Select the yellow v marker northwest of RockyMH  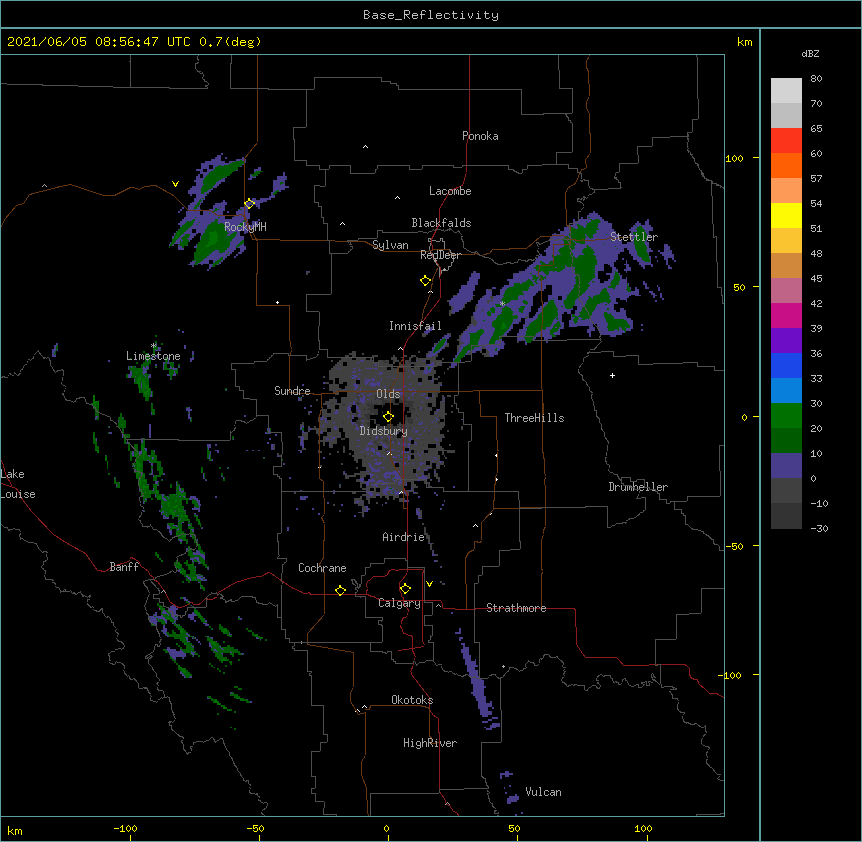tap(175, 184)
